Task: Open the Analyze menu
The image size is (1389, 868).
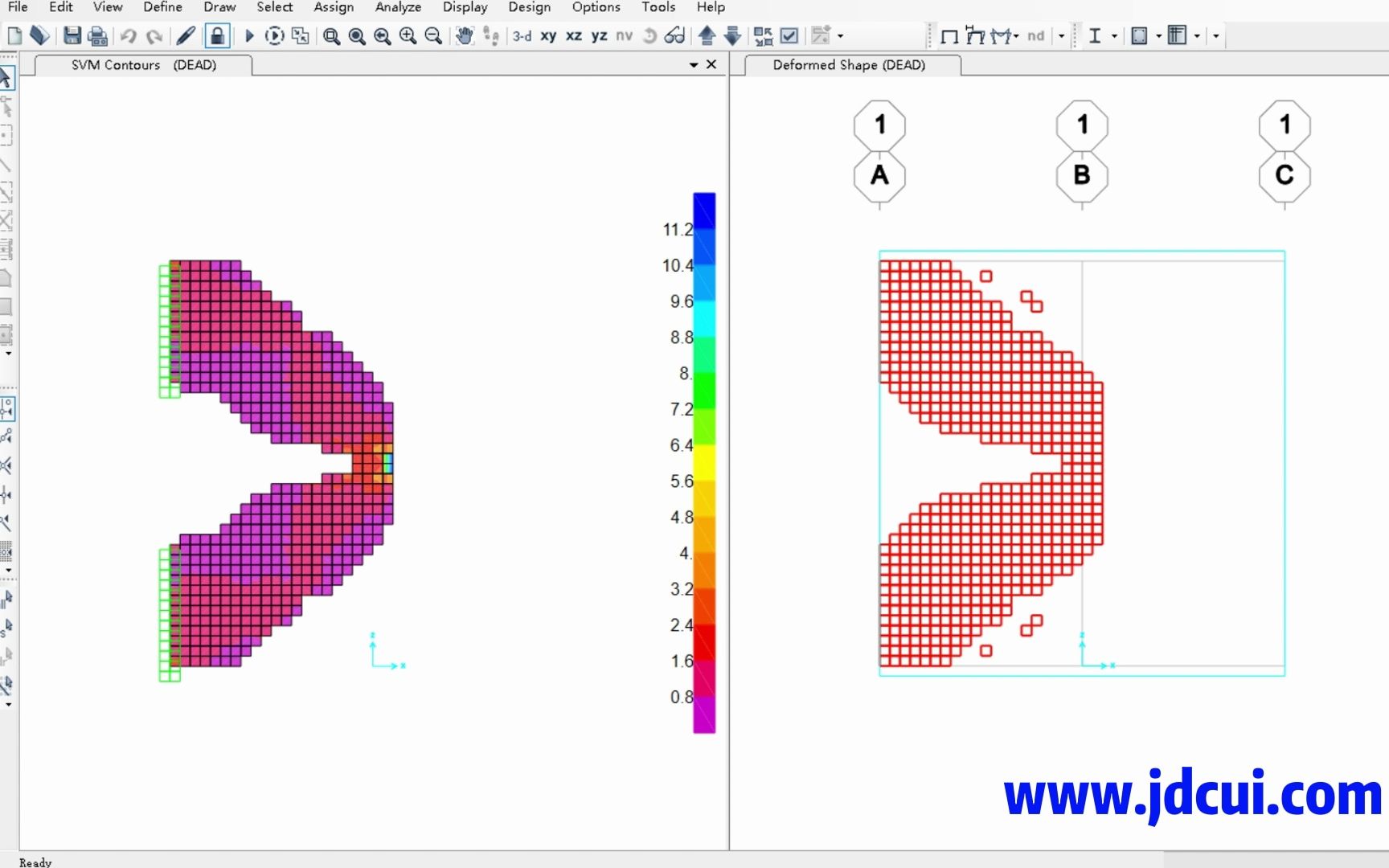Action: coord(398,7)
